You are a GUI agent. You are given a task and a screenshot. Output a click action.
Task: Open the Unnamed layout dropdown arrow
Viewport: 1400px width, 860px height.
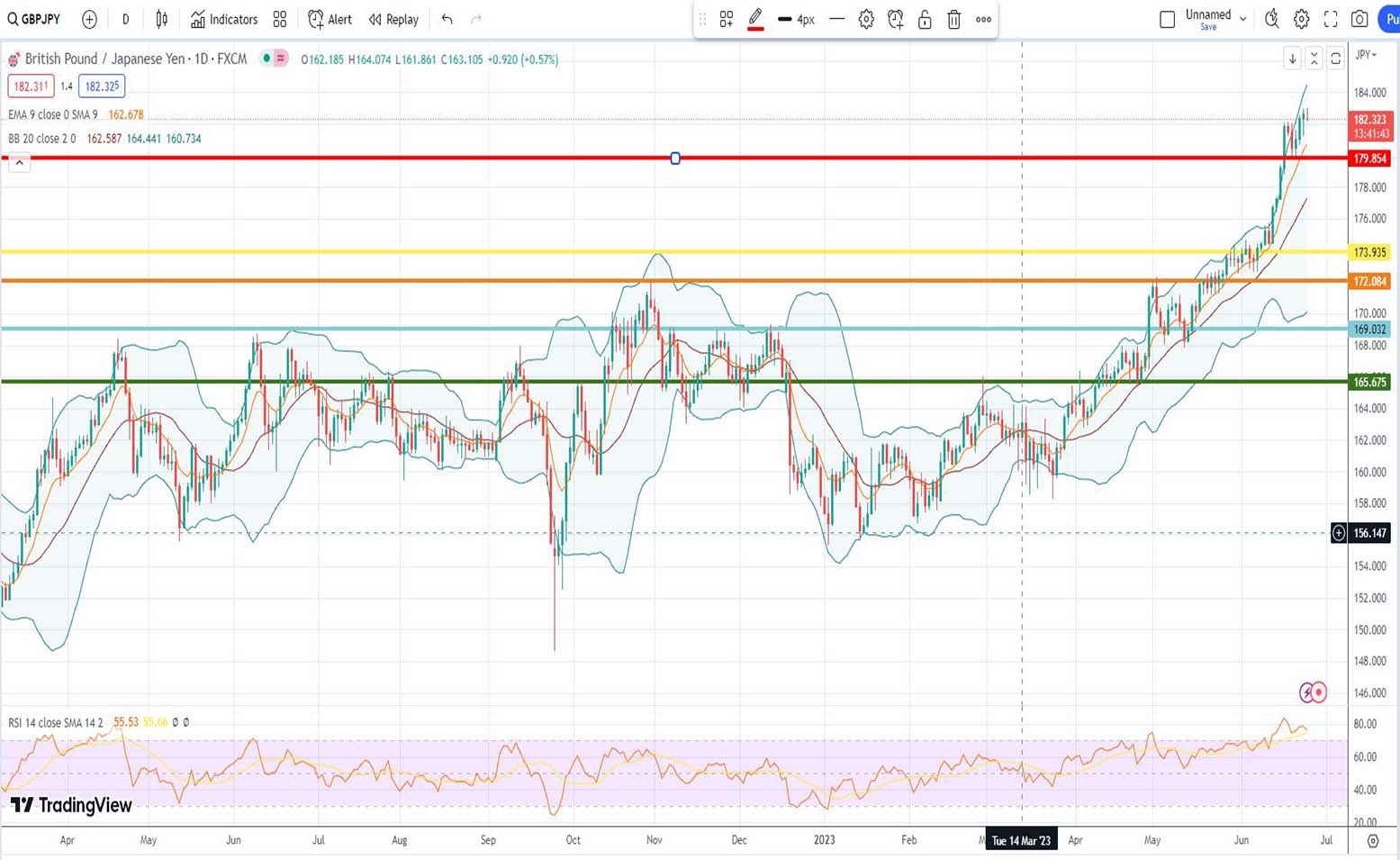tap(1243, 19)
